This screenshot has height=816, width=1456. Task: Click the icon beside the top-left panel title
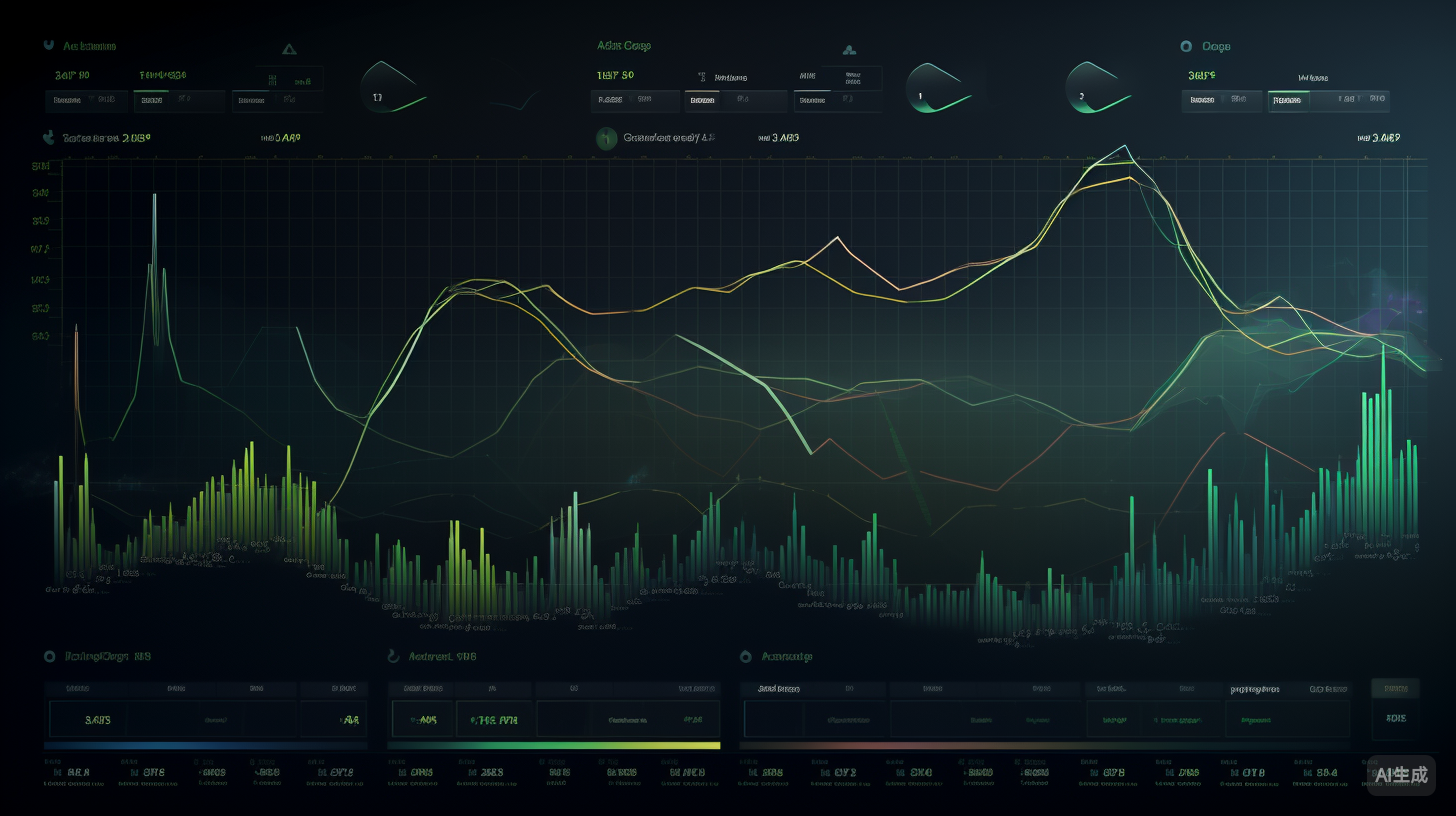[x=48, y=46]
